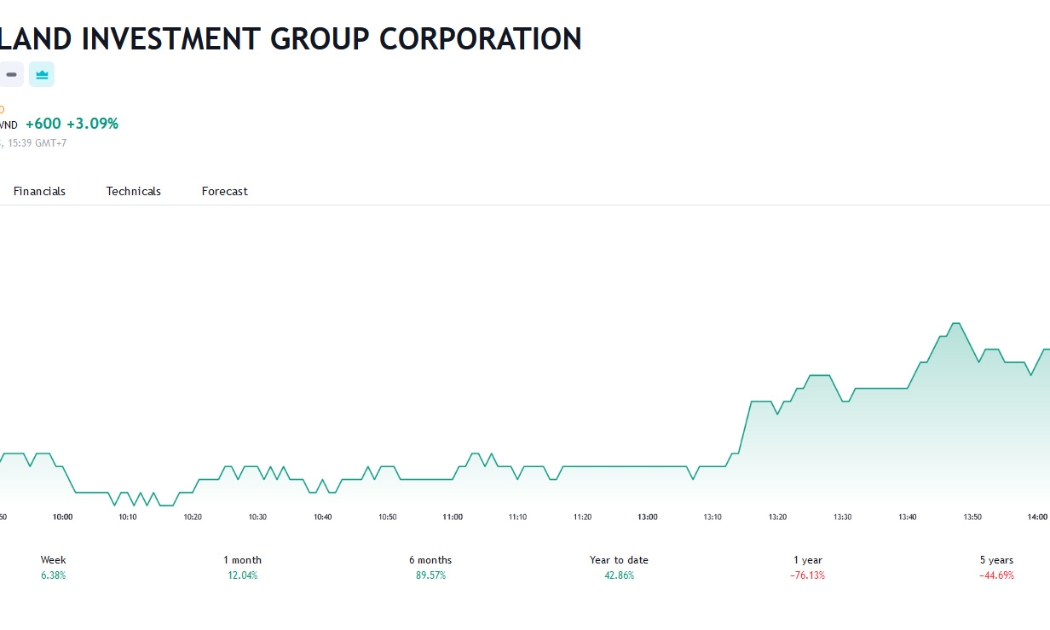Click the 11:00 time axis label
Screen dimensions: 1050x630
tap(453, 517)
